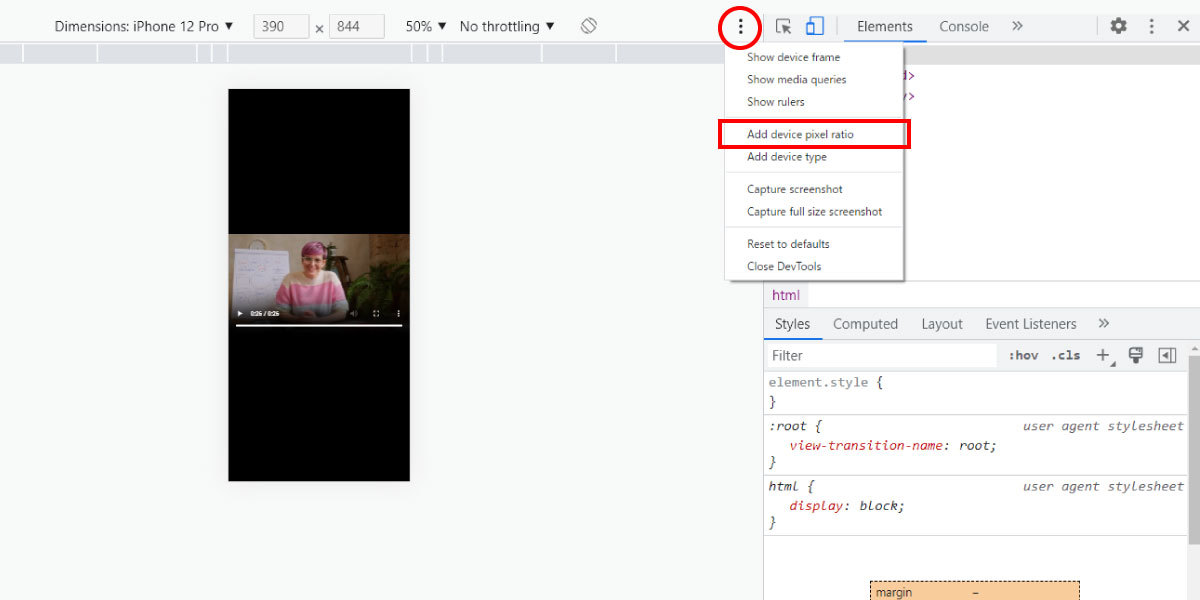This screenshot has width=1200, height=600.
Task: Toggle the device toolbar icon
Action: pyautogui.click(x=815, y=26)
